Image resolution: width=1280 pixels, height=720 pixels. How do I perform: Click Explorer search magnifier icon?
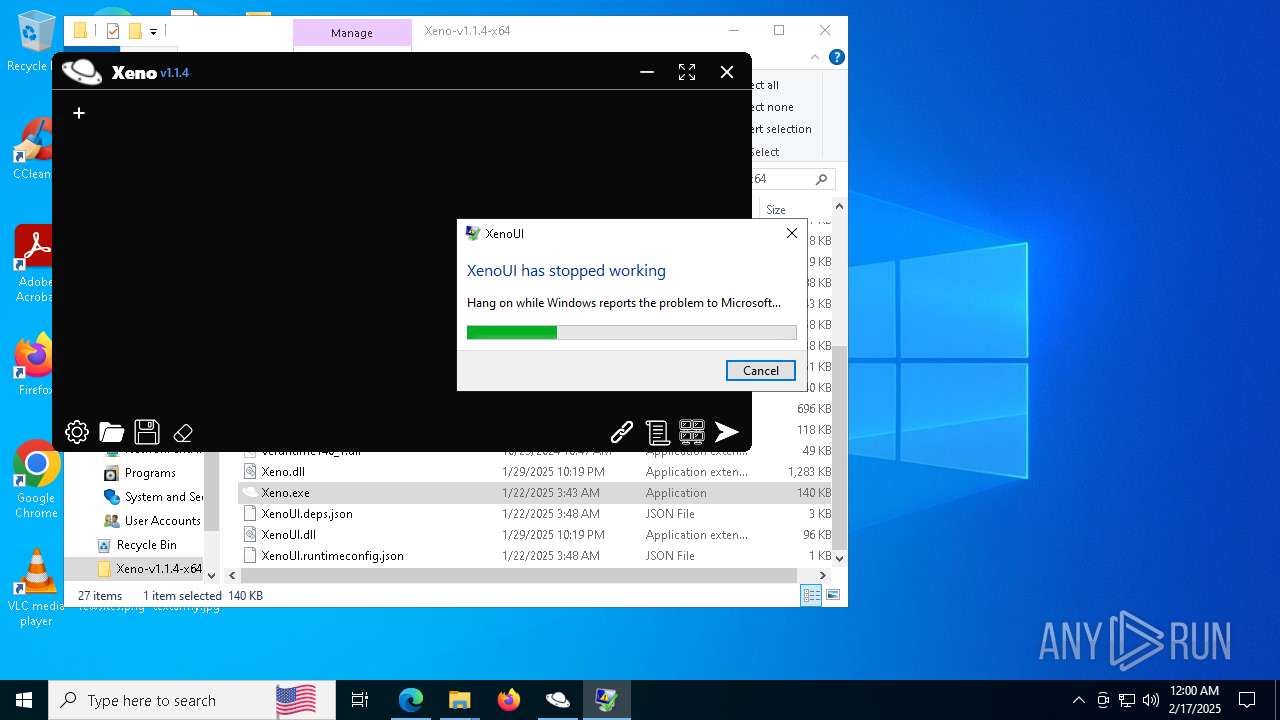(822, 179)
